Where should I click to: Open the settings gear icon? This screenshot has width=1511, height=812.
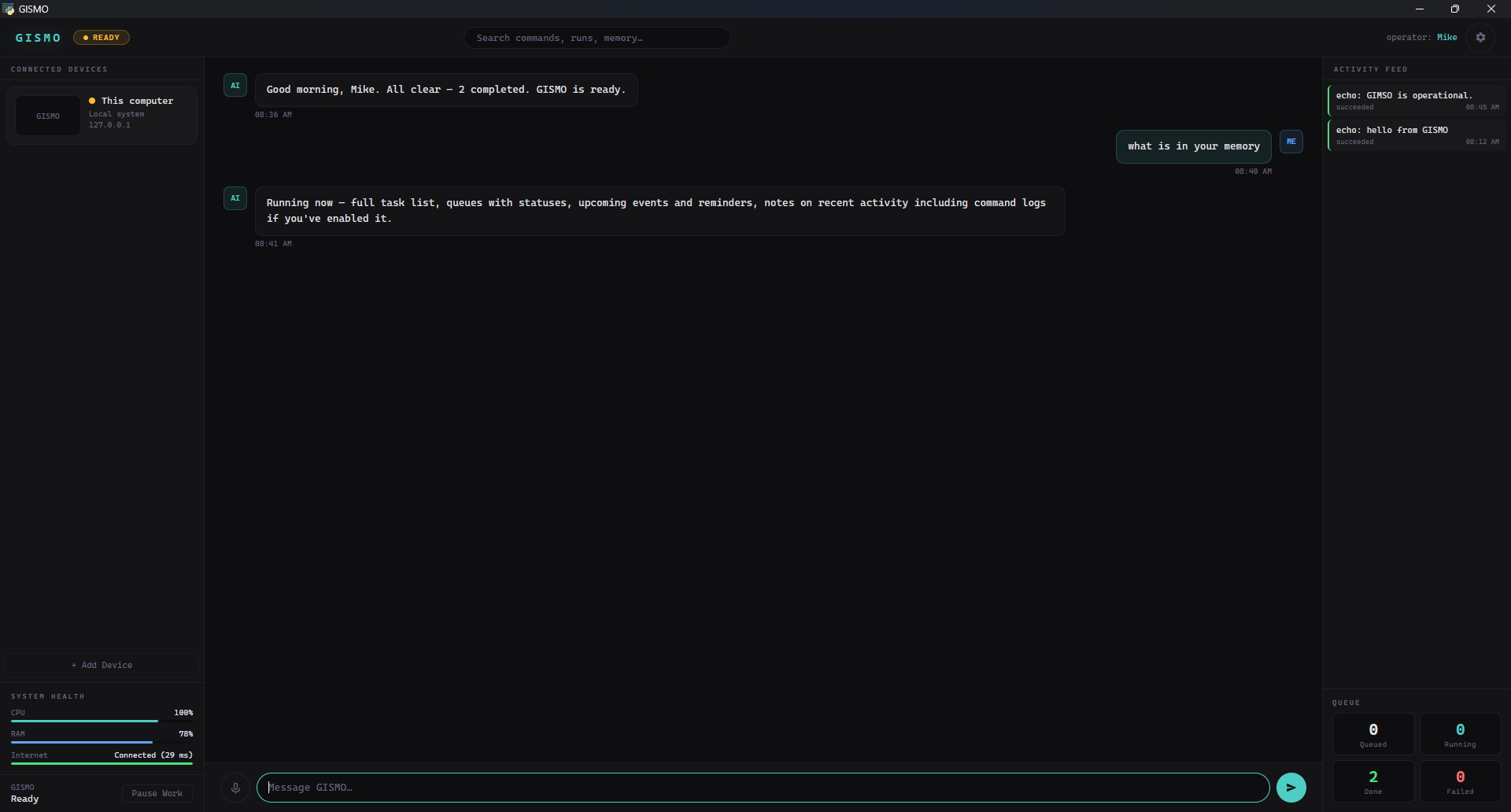(x=1480, y=38)
